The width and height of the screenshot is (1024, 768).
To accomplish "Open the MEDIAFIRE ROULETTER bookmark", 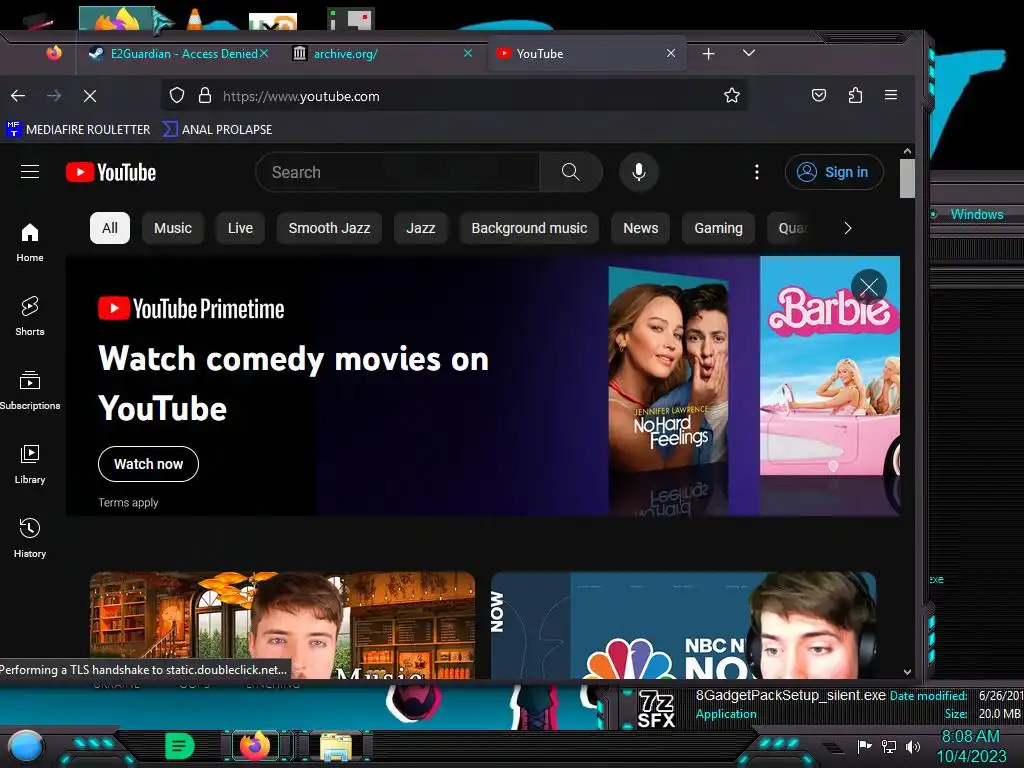I will pyautogui.click(x=78, y=129).
